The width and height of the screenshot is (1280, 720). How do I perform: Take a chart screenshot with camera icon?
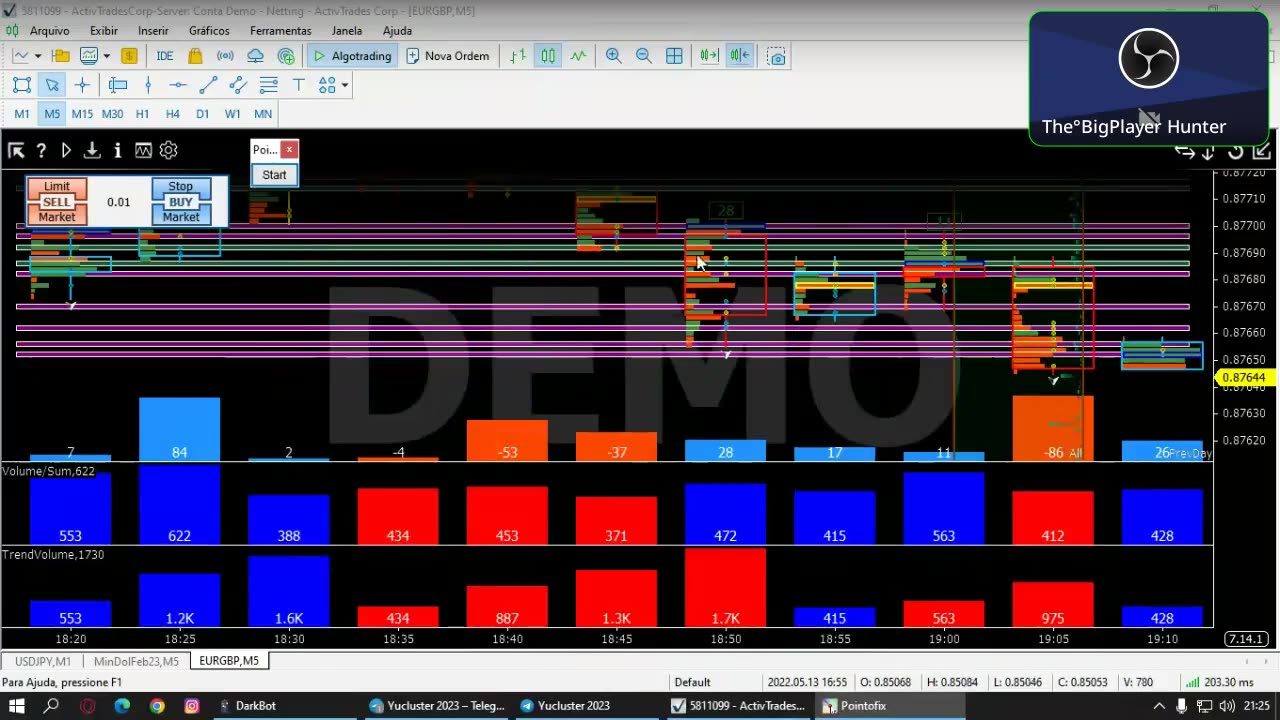(x=777, y=56)
